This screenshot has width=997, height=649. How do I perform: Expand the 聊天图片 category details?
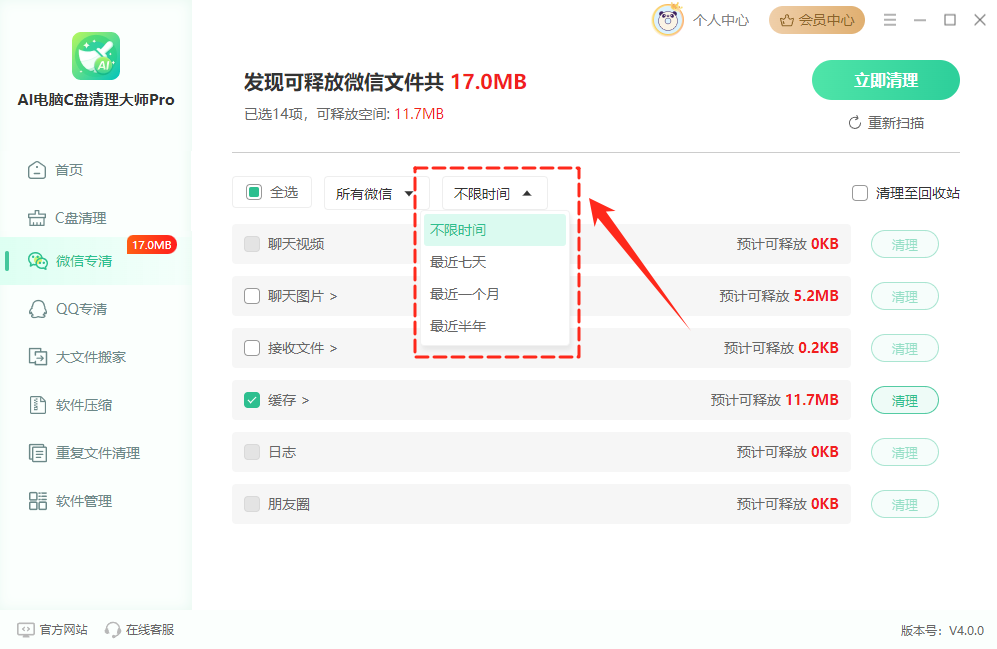click(333, 296)
